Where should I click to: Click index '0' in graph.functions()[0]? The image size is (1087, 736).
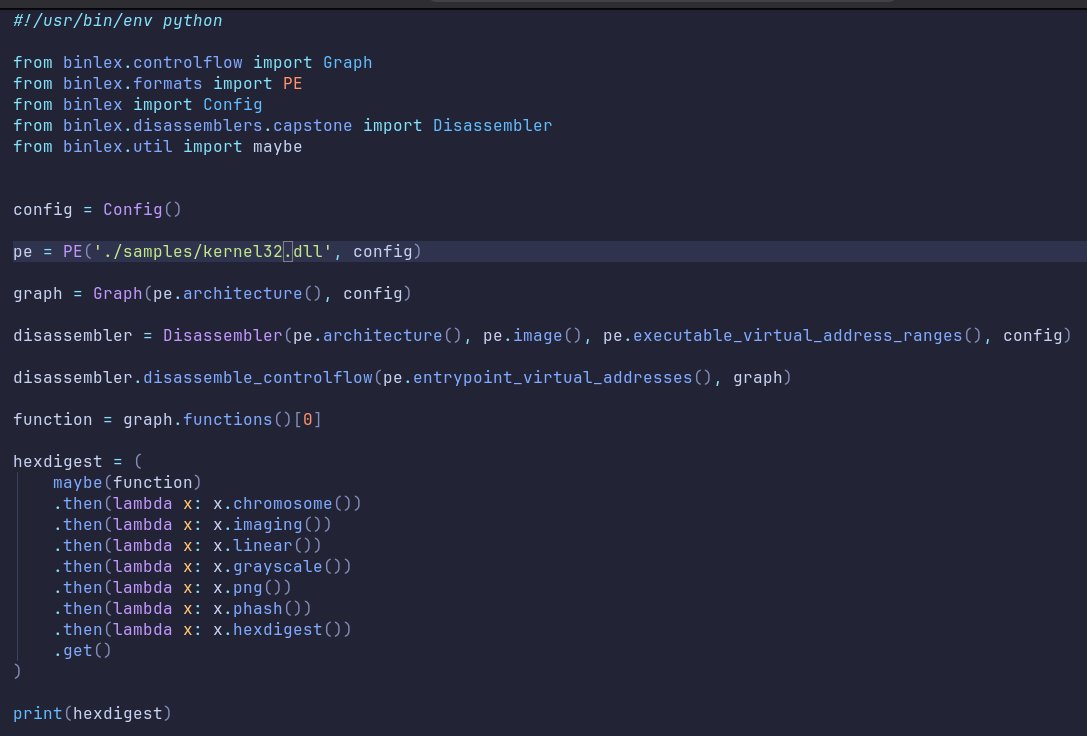(x=308, y=420)
